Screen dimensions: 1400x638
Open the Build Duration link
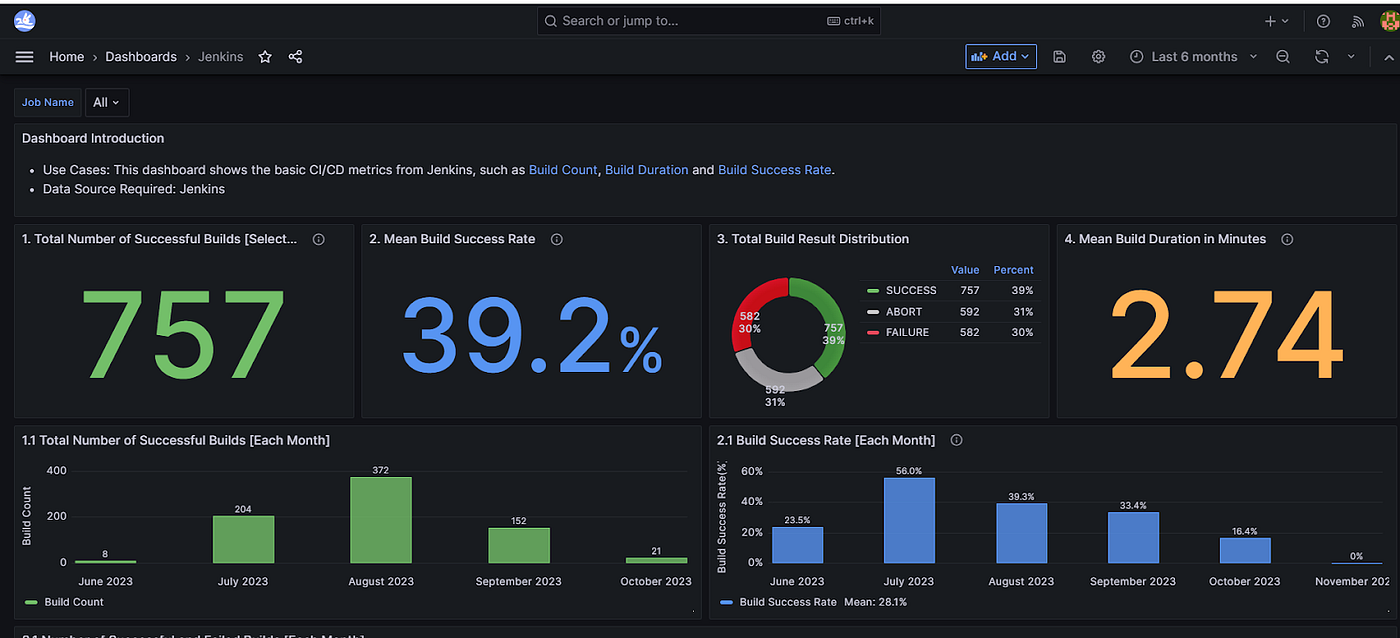(646, 170)
